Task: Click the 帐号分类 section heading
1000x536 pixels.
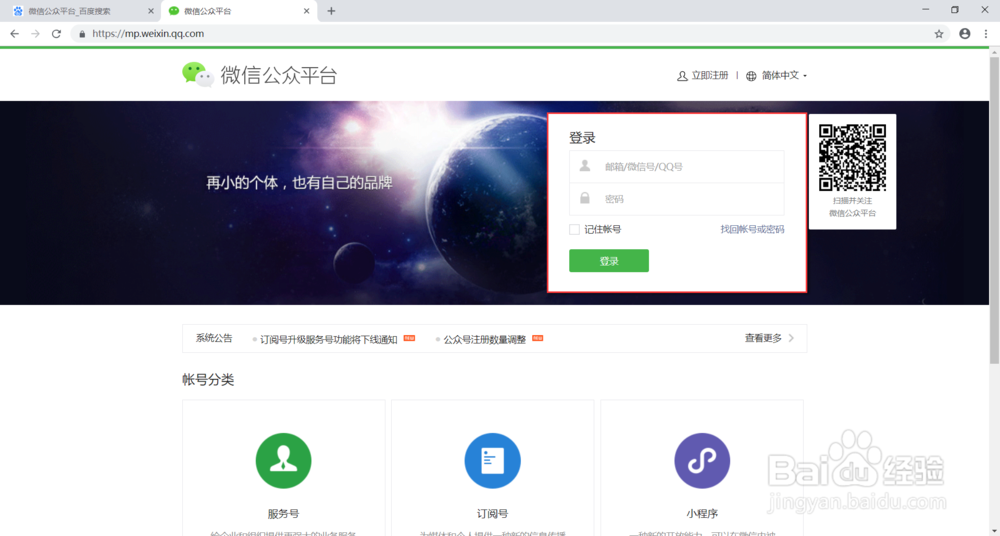Action: pos(208,380)
